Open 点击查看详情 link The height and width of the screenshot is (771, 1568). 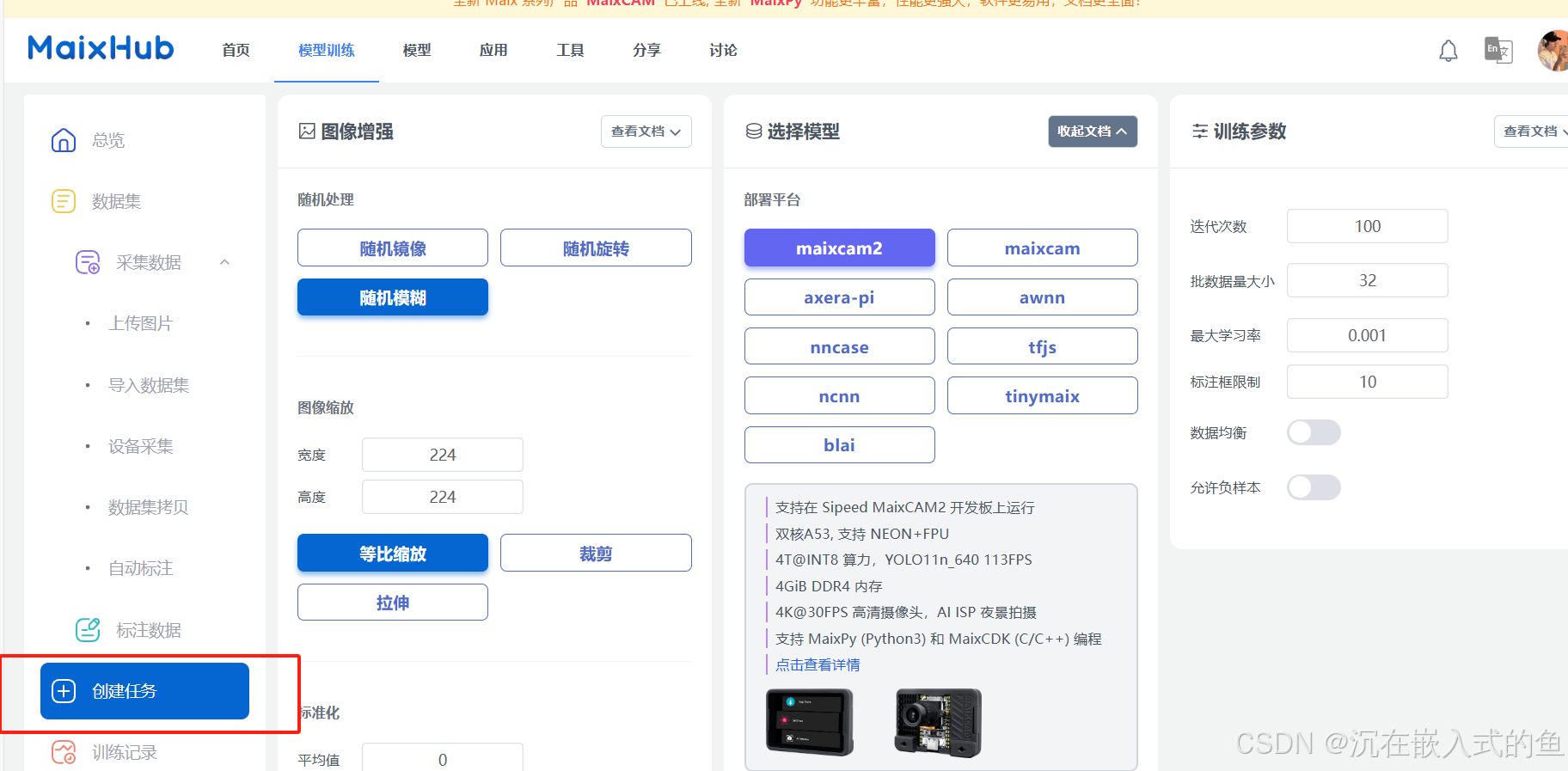(818, 664)
